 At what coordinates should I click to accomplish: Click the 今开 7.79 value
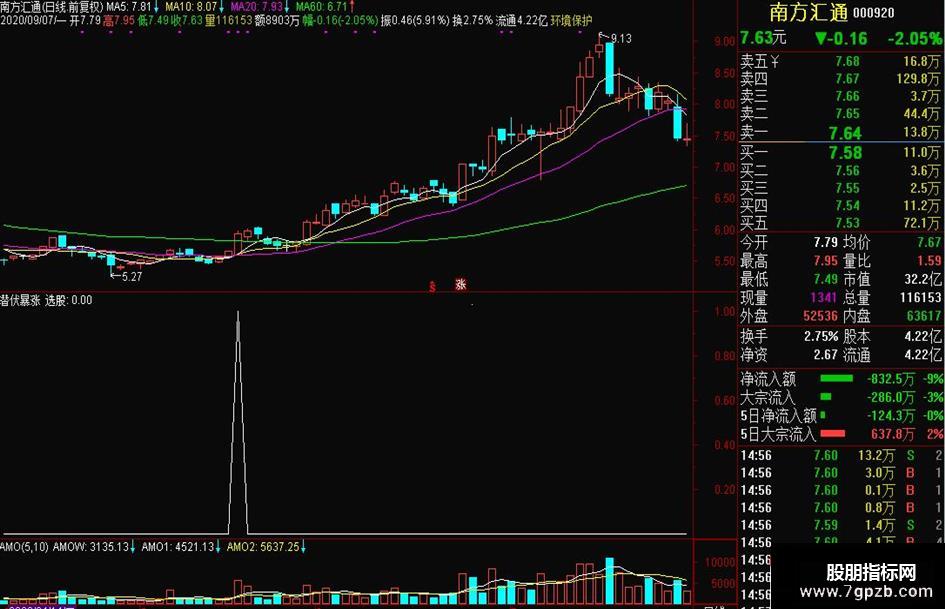point(825,242)
